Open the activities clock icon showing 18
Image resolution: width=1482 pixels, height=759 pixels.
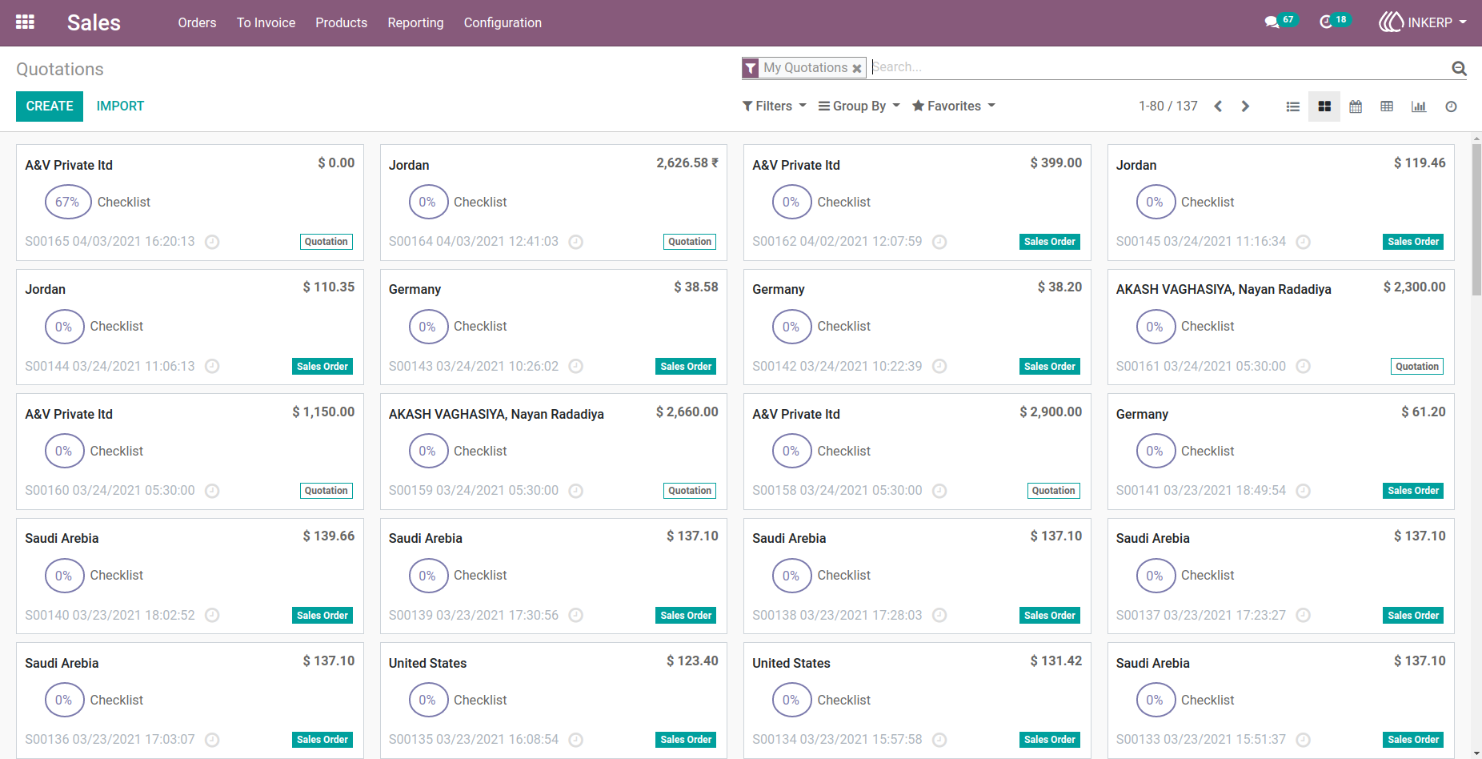[1334, 21]
